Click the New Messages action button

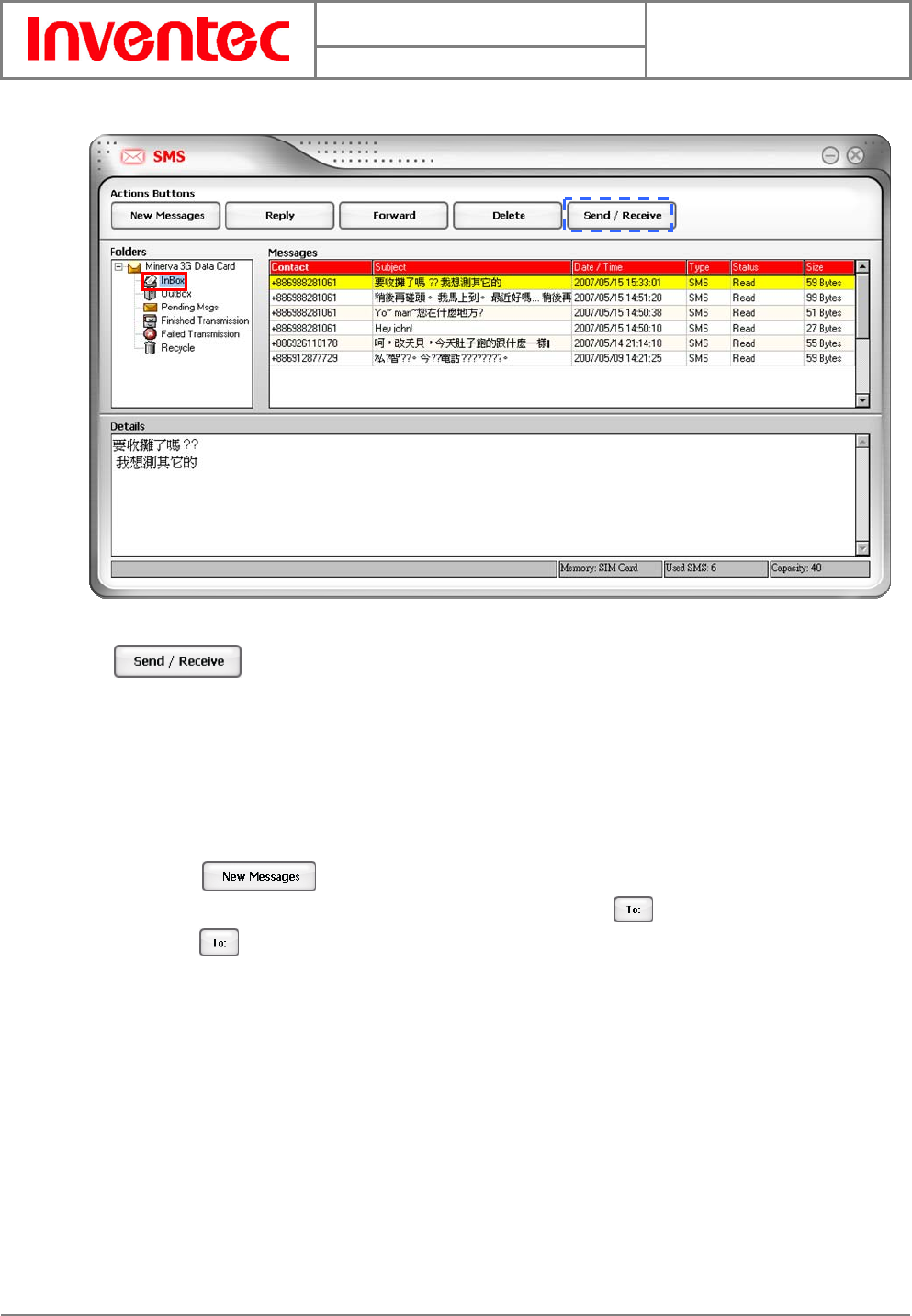[166, 215]
